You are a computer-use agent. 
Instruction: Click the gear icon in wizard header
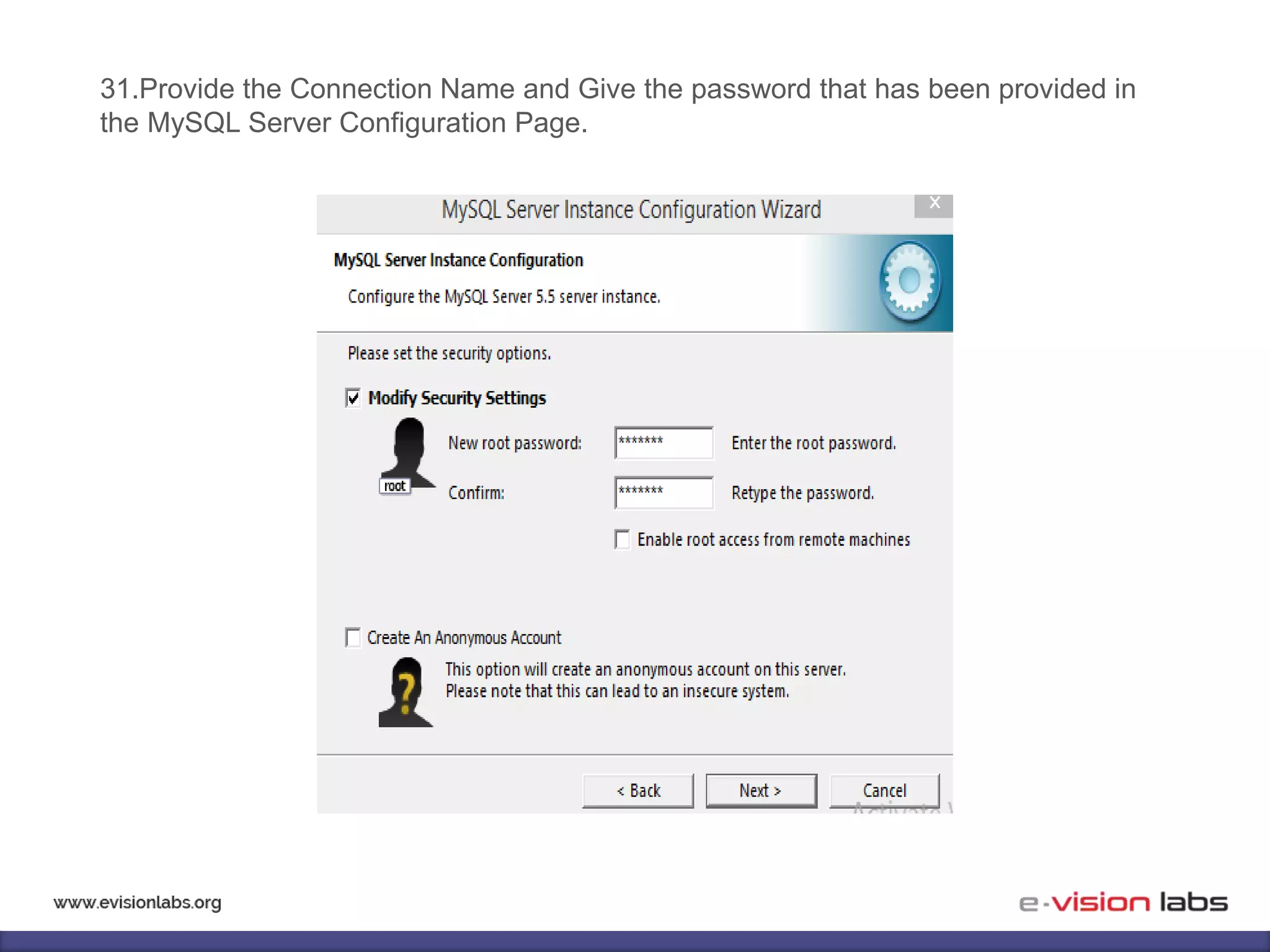pyautogui.click(x=910, y=281)
